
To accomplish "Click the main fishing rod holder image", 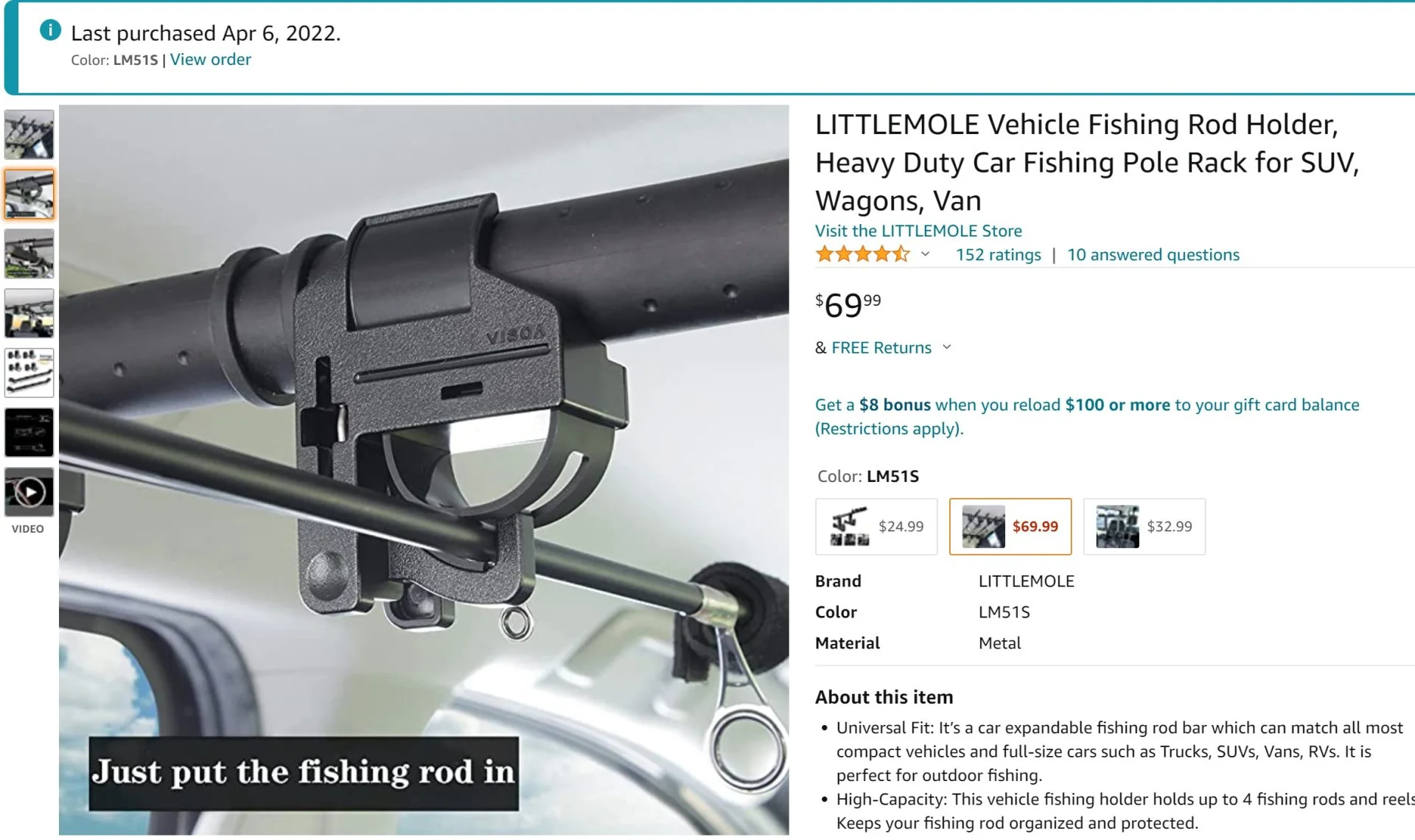I will (x=424, y=470).
